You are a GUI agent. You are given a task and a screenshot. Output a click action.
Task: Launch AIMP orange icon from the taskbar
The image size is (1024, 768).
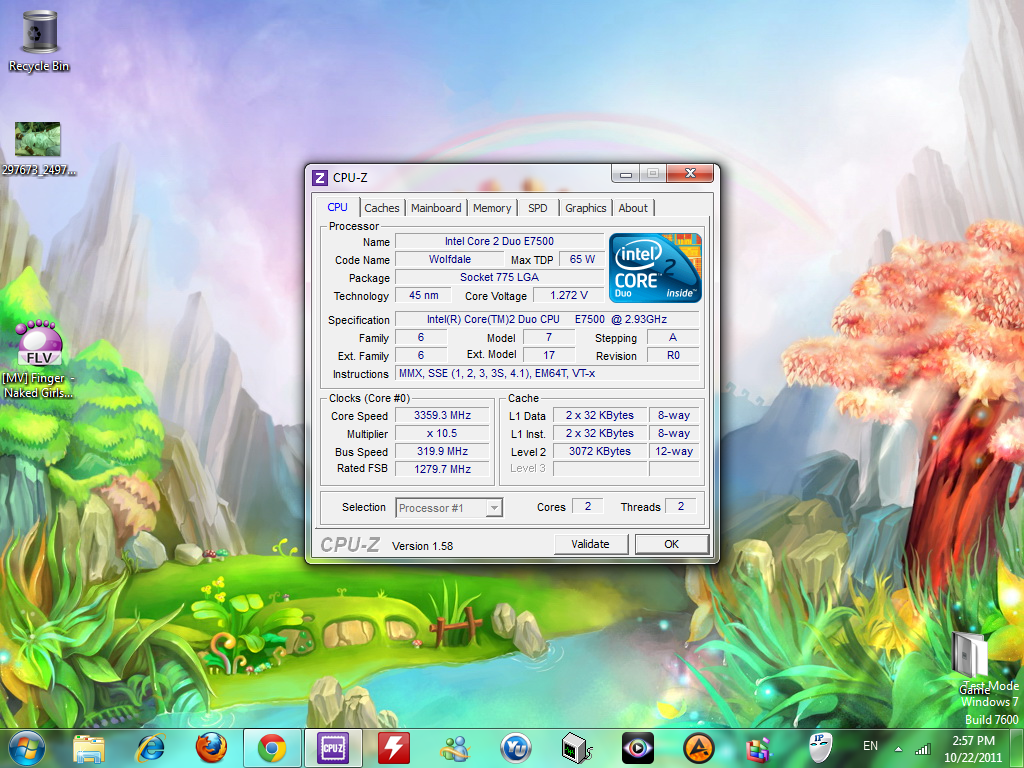699,748
